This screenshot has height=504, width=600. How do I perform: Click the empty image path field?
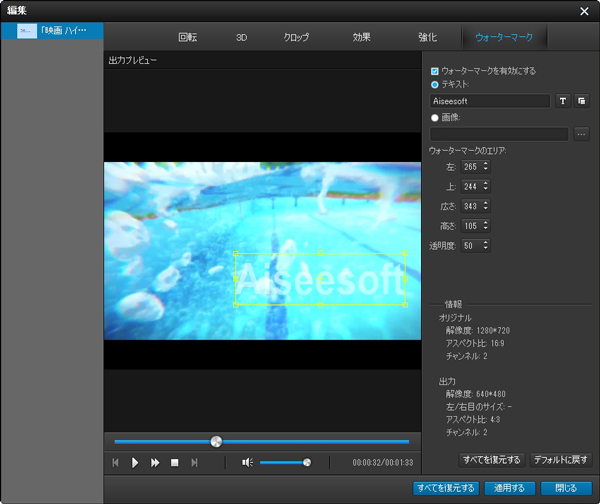coord(499,134)
